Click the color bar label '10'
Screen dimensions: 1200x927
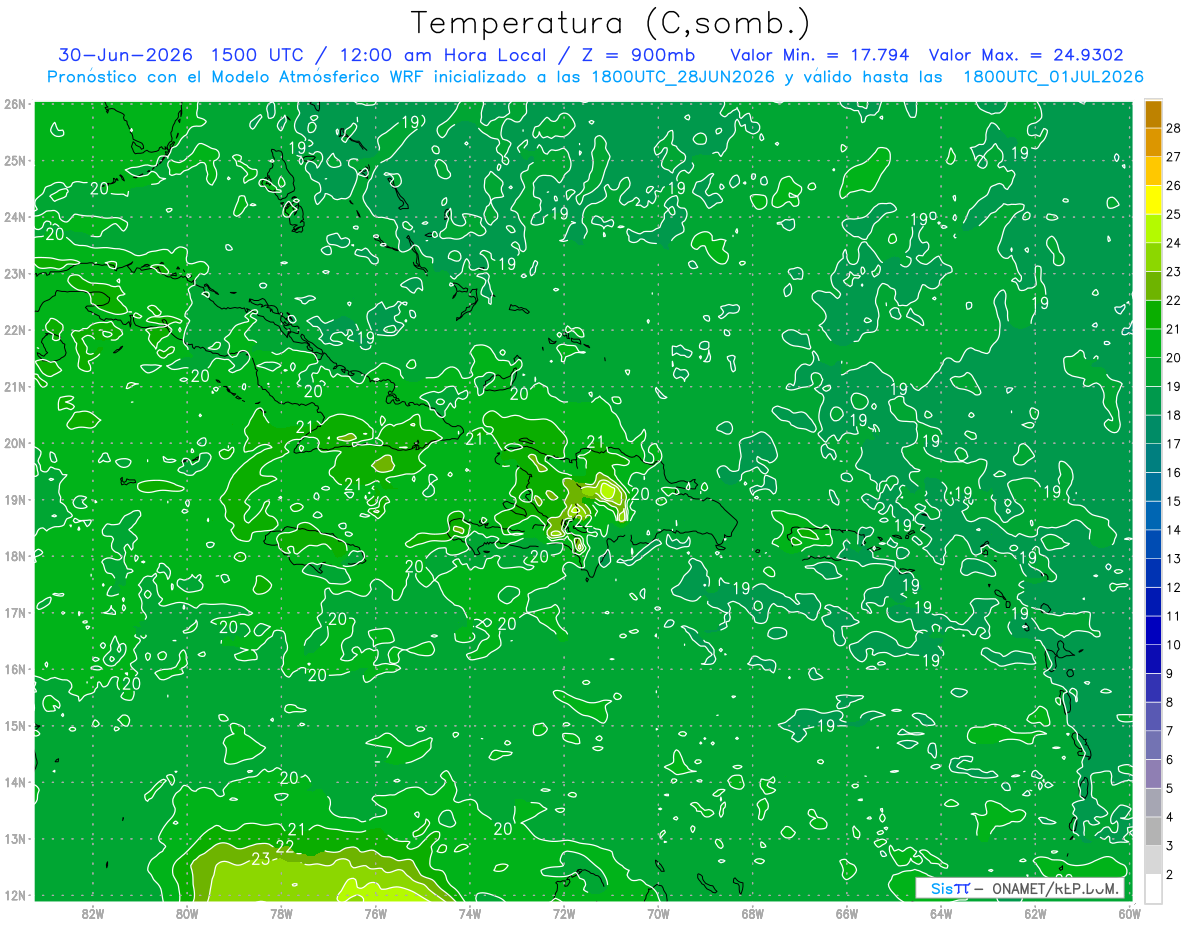pyautogui.click(x=1174, y=645)
